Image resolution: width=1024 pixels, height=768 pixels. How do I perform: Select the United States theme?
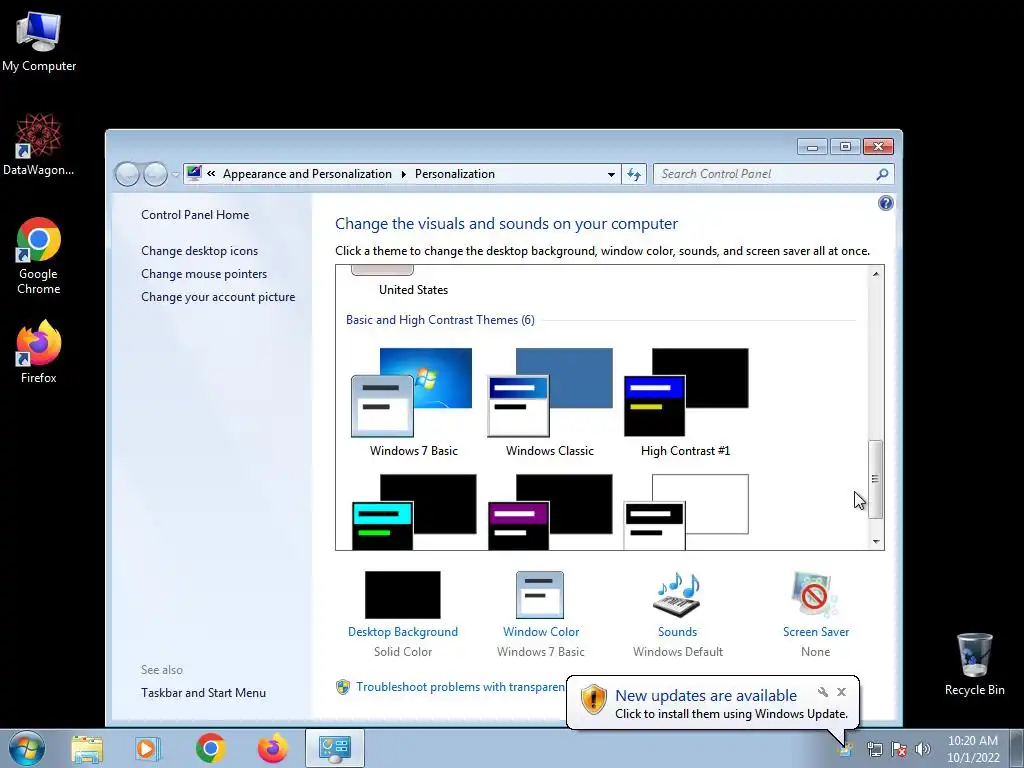(413, 282)
